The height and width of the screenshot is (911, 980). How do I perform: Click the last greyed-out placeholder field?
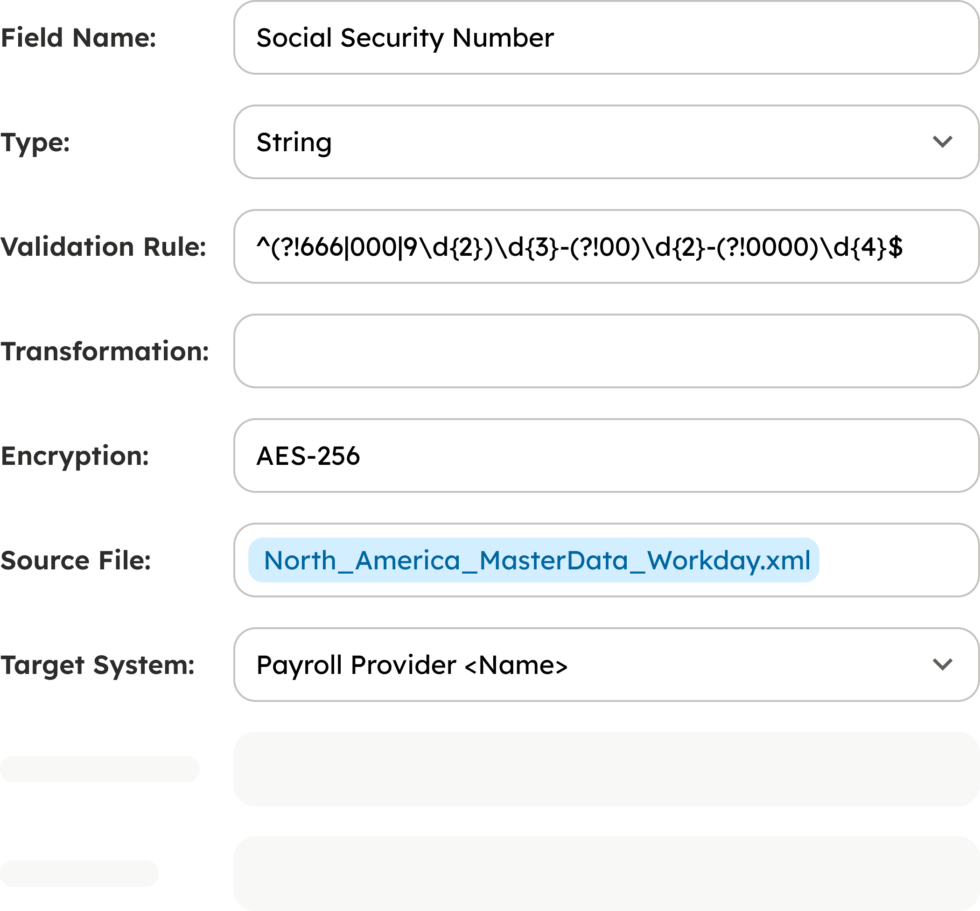pos(605,873)
